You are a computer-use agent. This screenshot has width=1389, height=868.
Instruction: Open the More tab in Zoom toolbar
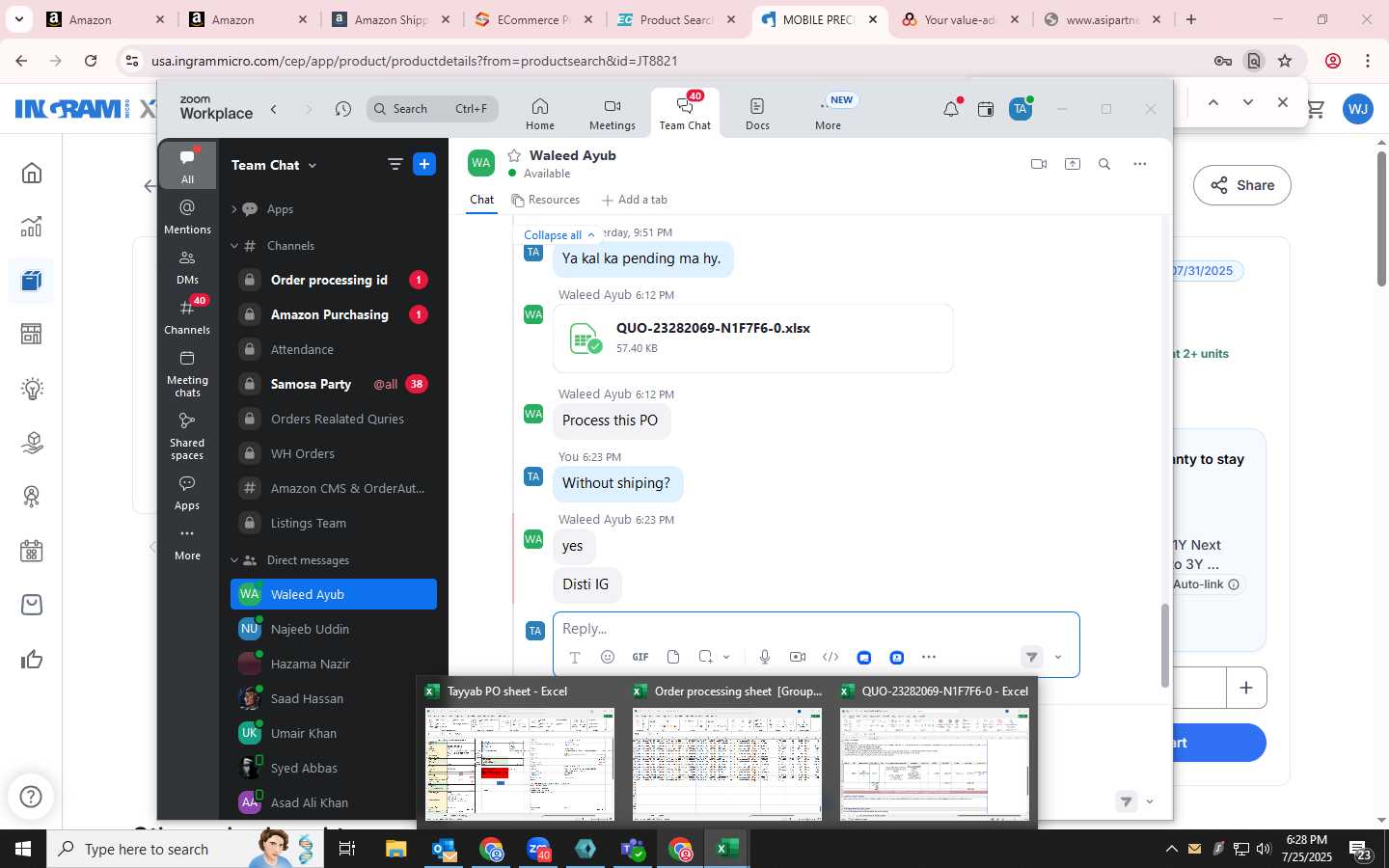click(828, 114)
